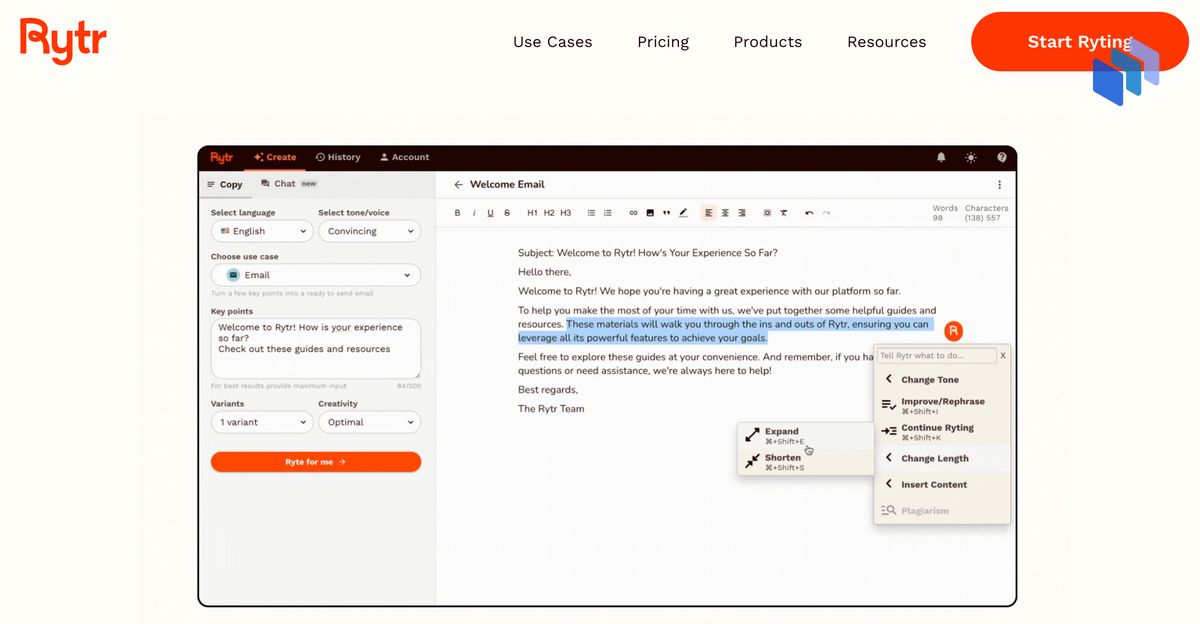Open the Resources menu in site navigation
The height and width of the screenshot is (624, 1200).
tap(887, 42)
